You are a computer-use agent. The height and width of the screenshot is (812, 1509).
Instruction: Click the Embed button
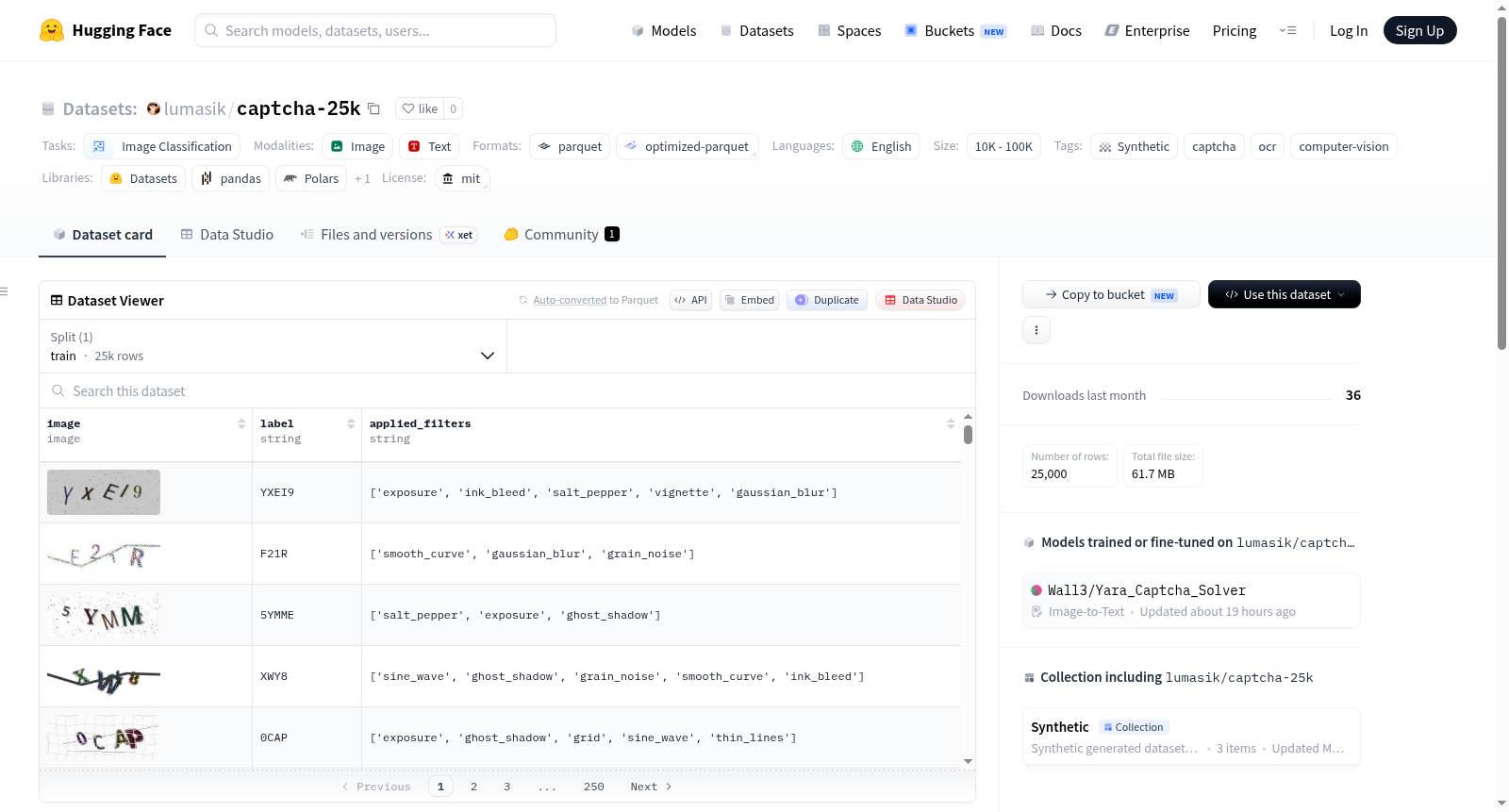750,300
